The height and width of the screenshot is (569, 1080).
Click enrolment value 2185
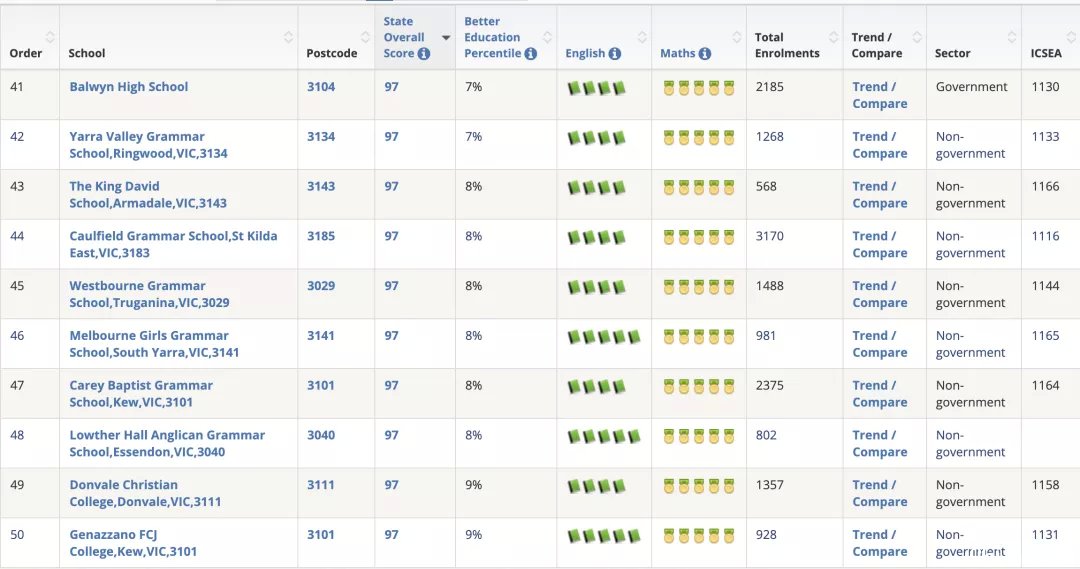click(x=769, y=87)
